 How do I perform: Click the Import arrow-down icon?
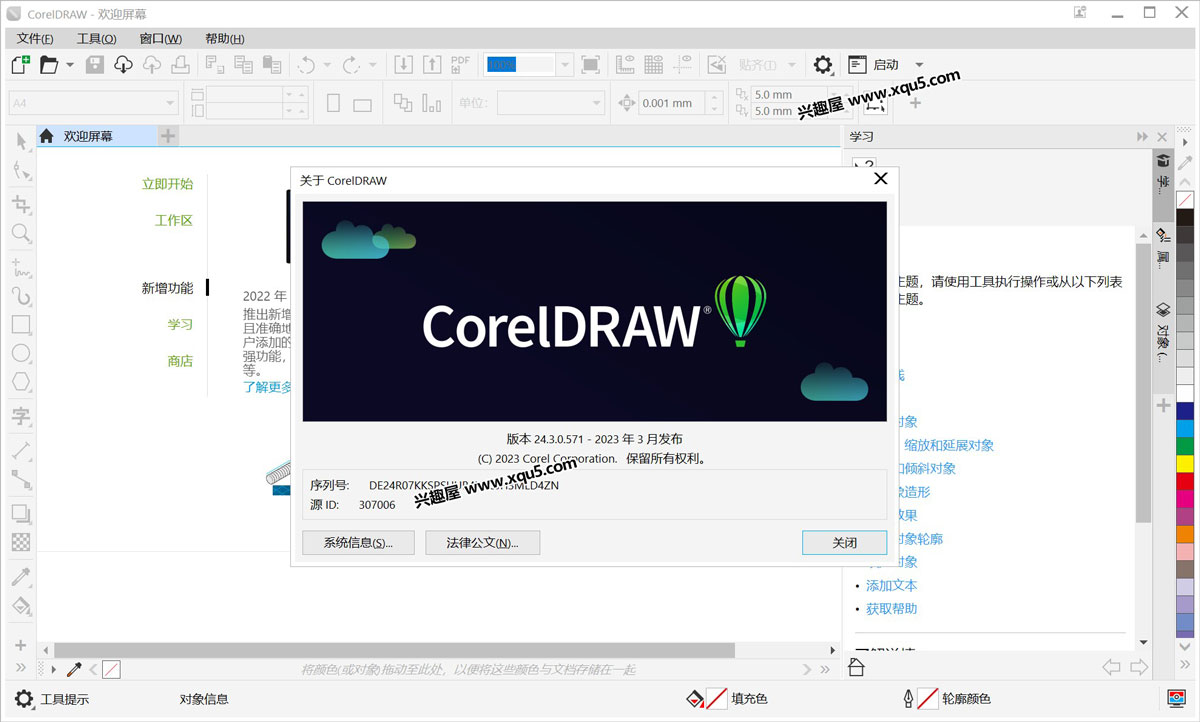[x=403, y=65]
